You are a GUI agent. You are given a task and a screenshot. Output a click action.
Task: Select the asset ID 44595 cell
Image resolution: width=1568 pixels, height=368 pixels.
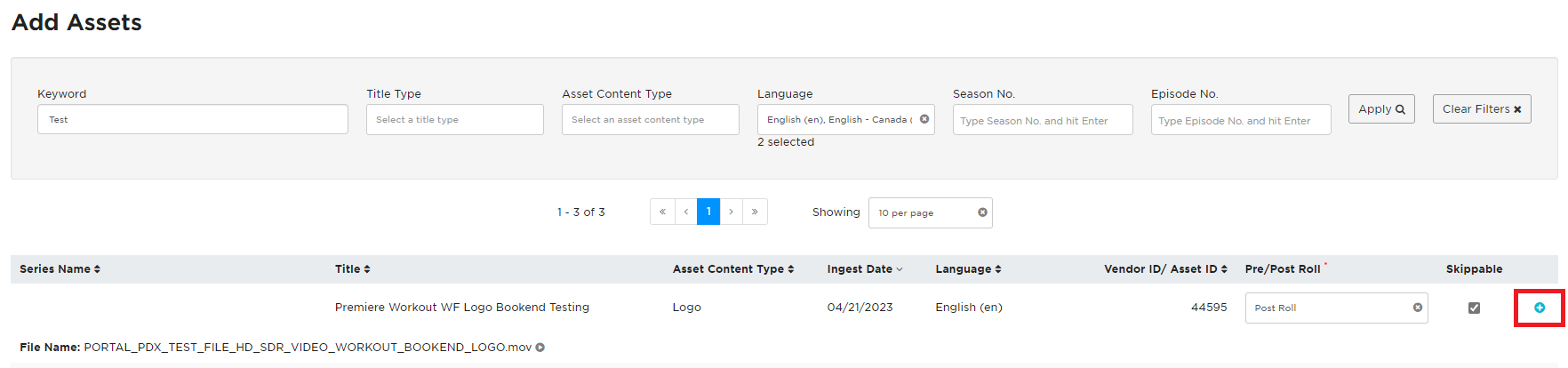point(1209,308)
